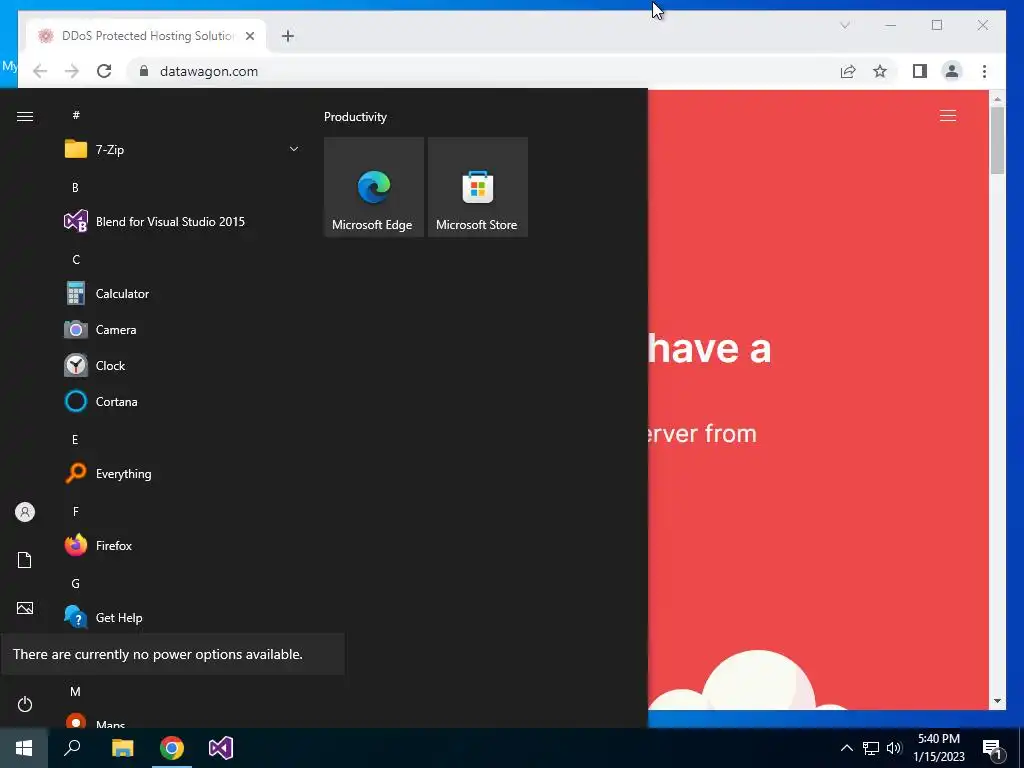The width and height of the screenshot is (1024, 768).
Task: Open 7-Zip folder in app list
Action: coord(182,150)
